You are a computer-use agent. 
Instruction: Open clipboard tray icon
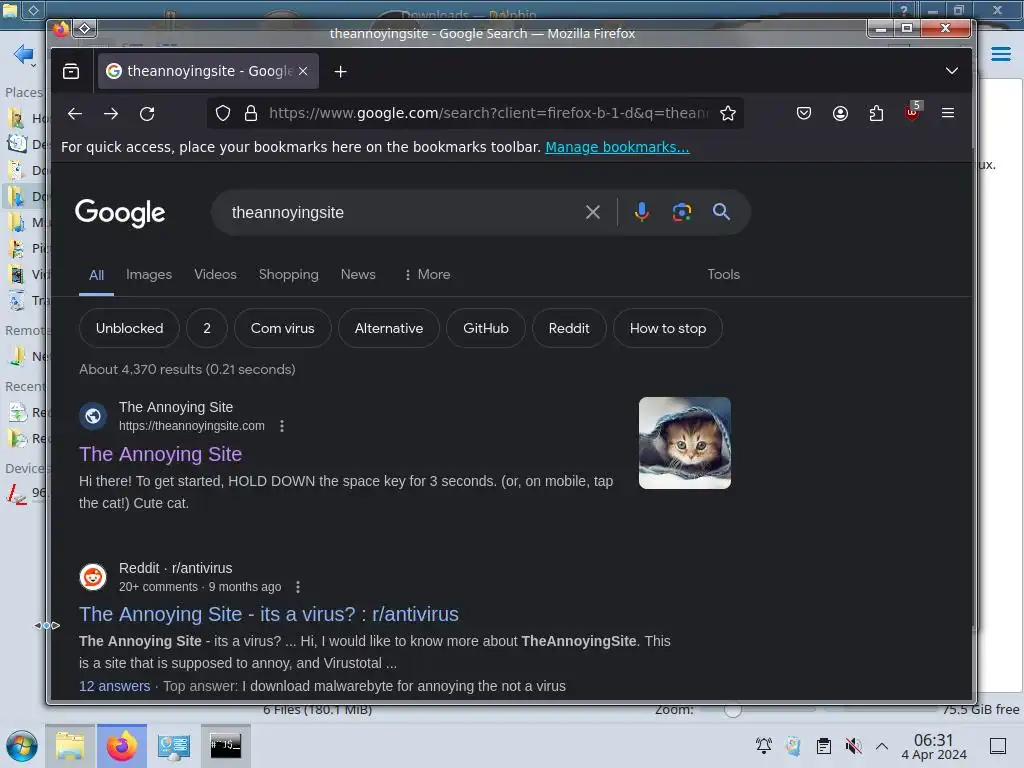tap(824, 746)
